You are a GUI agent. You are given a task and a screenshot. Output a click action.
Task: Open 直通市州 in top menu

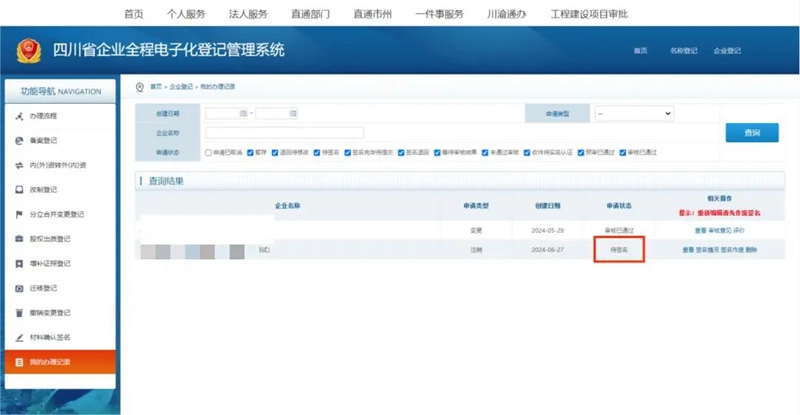[x=373, y=14]
